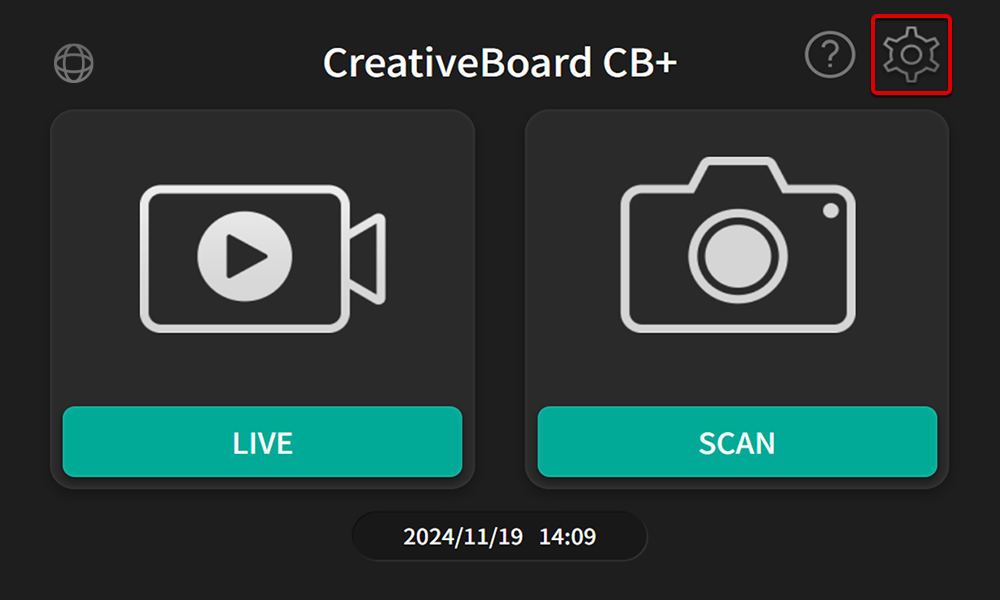Click the time 14:09
Viewport: 1000px width, 600px height.
(568, 537)
